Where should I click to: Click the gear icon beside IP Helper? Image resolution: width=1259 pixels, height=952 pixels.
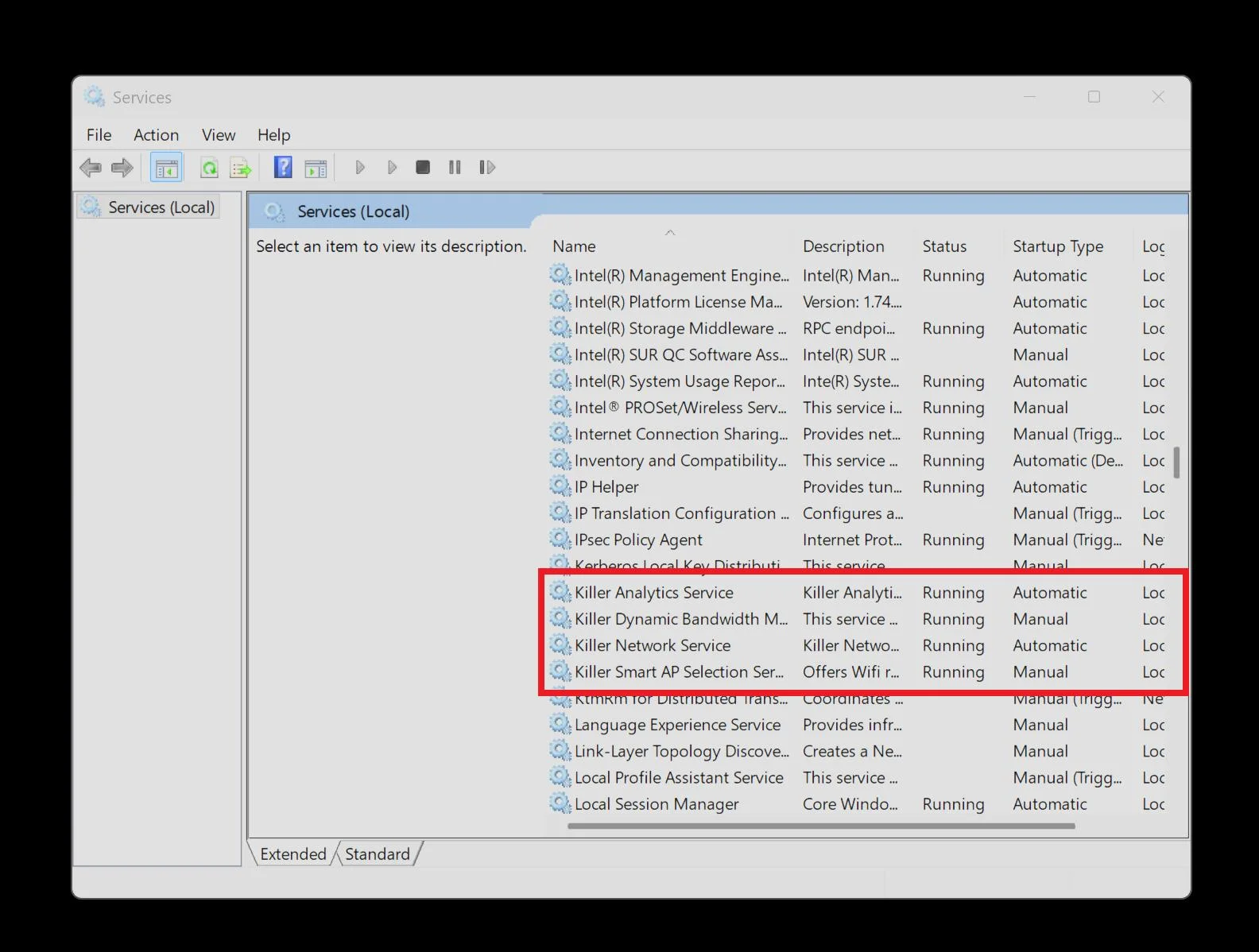(560, 486)
